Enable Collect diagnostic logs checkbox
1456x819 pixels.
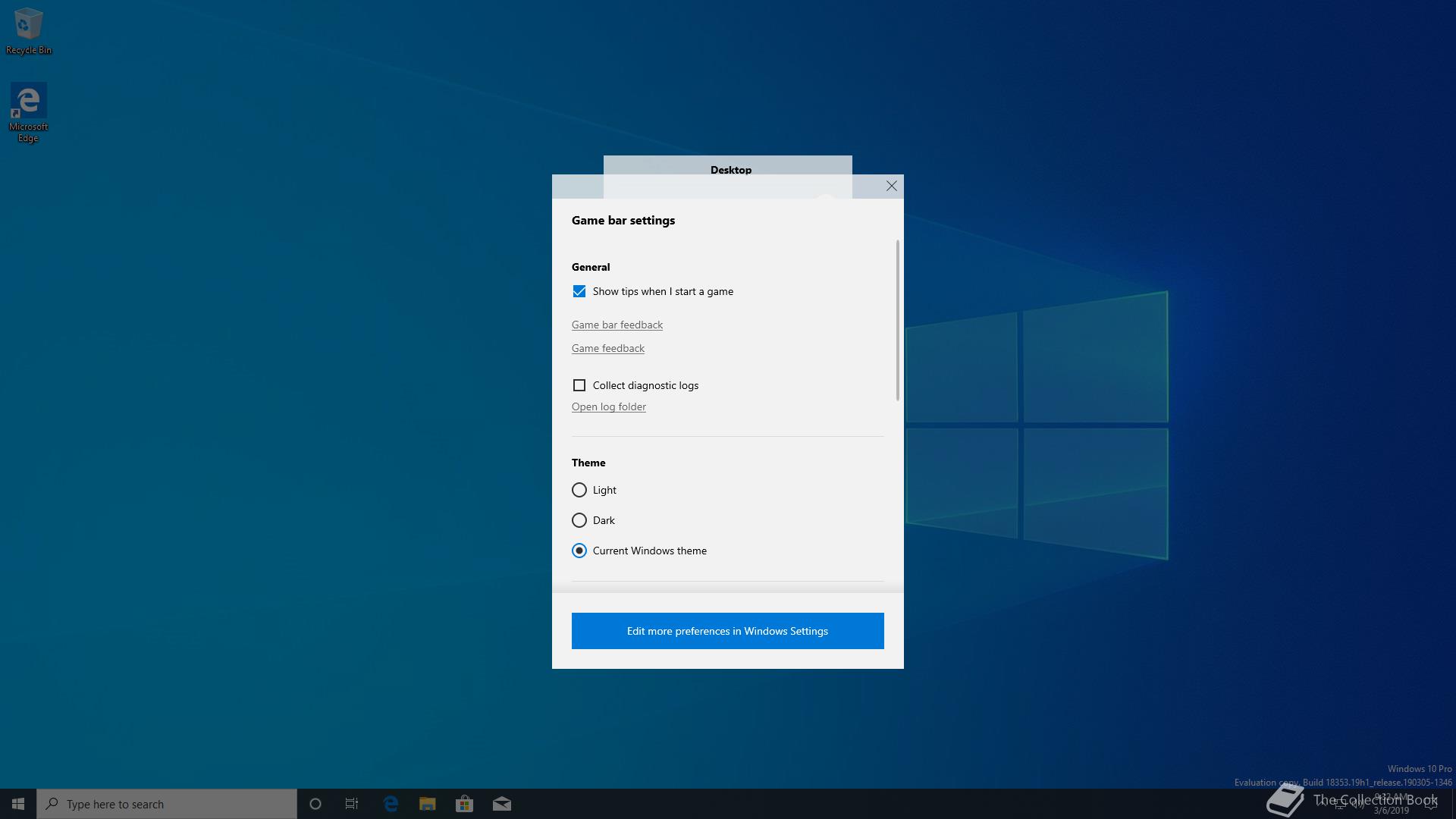click(579, 385)
